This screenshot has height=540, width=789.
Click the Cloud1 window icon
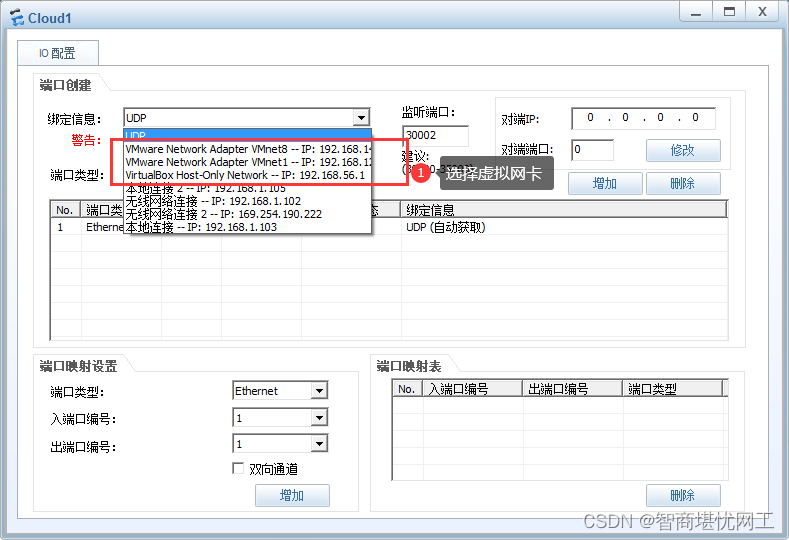17,18
